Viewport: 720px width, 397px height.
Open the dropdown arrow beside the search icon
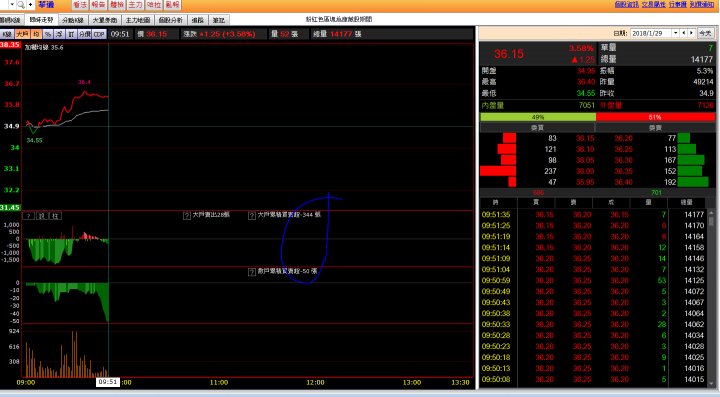[x=12, y=5]
